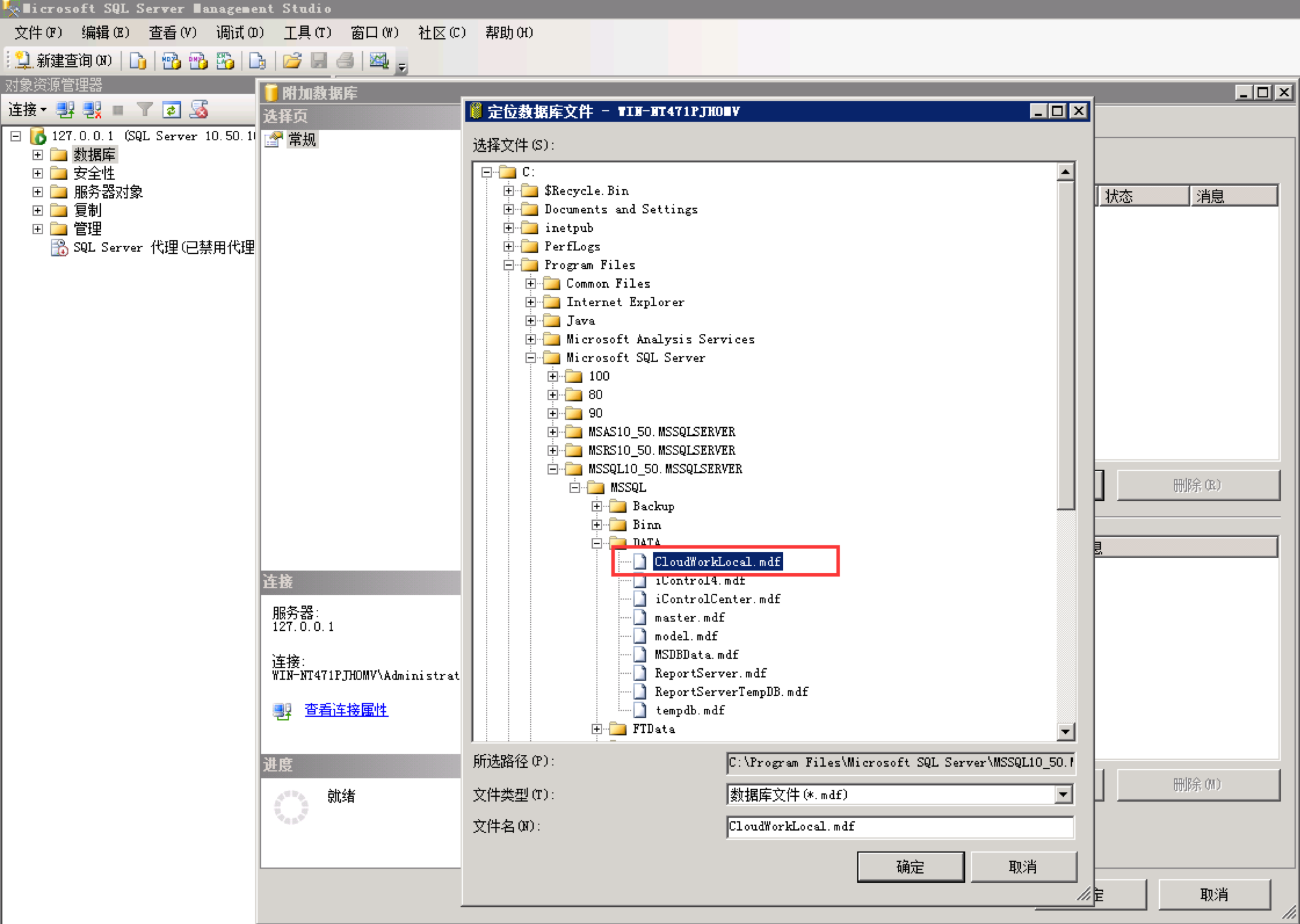The width and height of the screenshot is (1300, 924).
Task: Click the 消息 column header
Action: pos(1234,196)
